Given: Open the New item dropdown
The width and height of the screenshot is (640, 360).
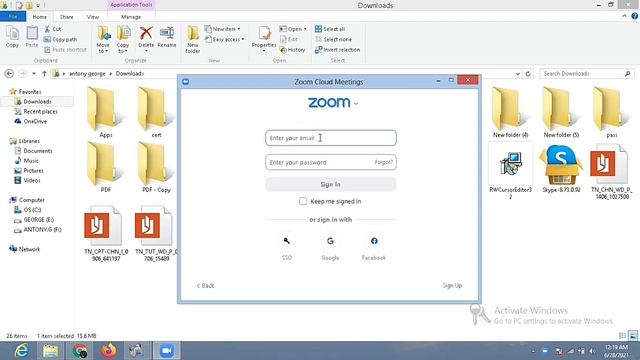Looking at the screenshot, I should click(x=223, y=29).
